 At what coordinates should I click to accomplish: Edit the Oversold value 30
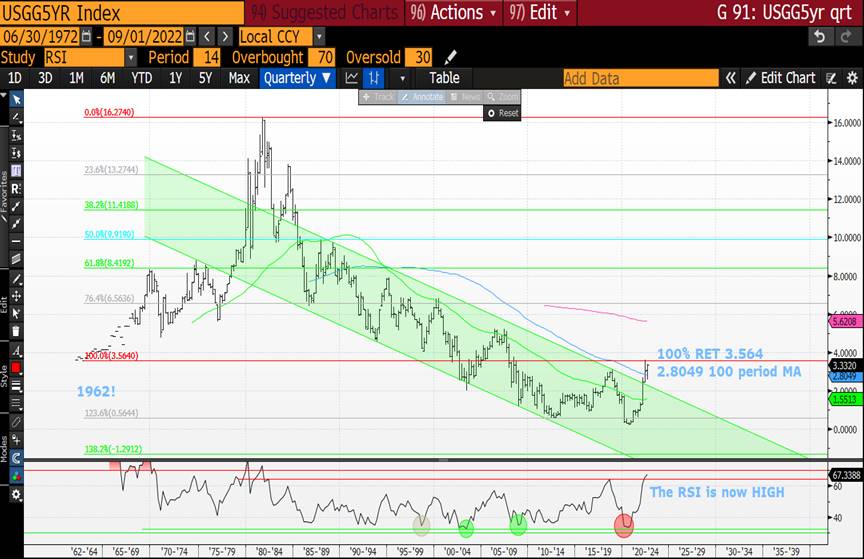click(x=419, y=57)
